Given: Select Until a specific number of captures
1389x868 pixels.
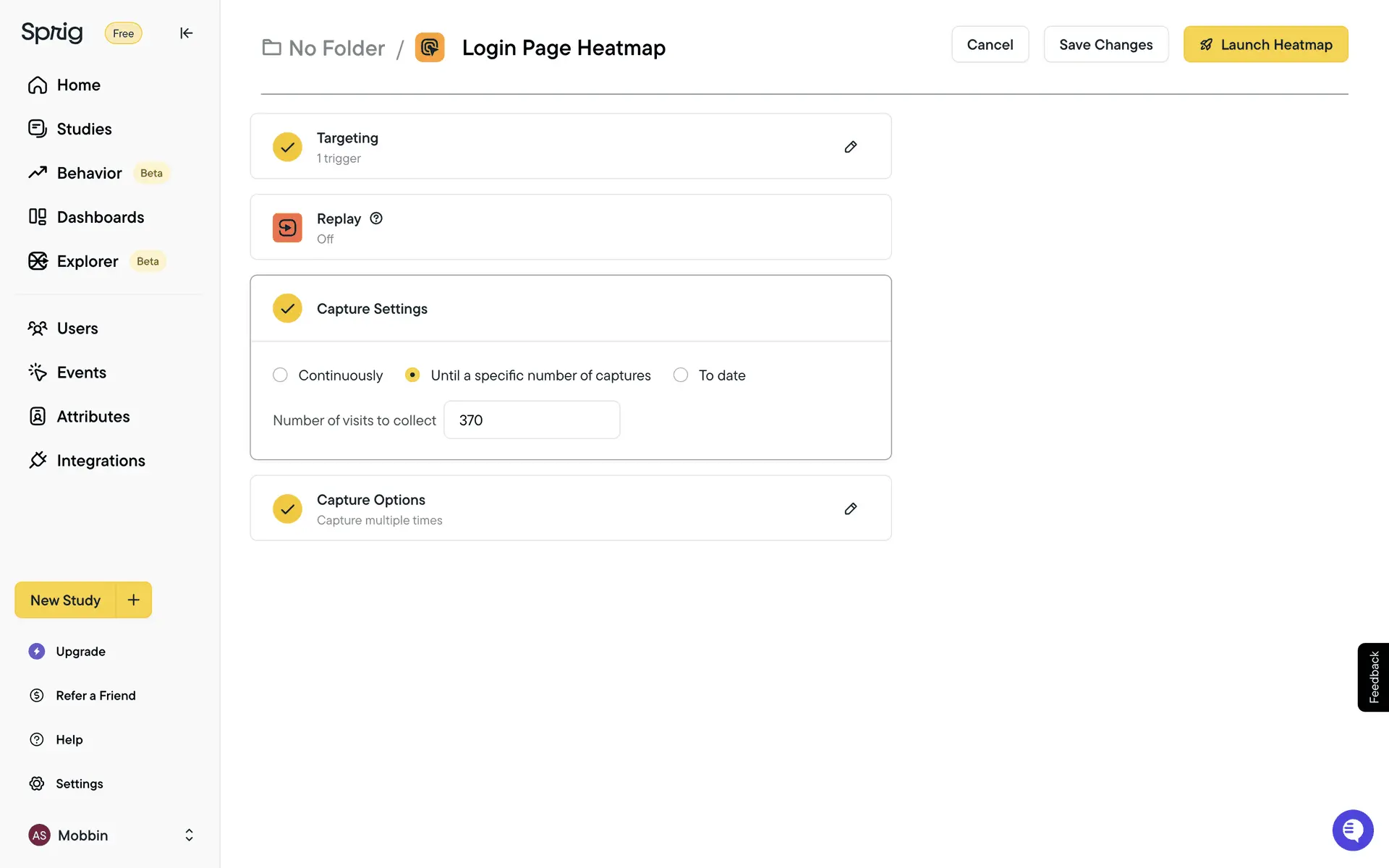Looking at the screenshot, I should (412, 375).
